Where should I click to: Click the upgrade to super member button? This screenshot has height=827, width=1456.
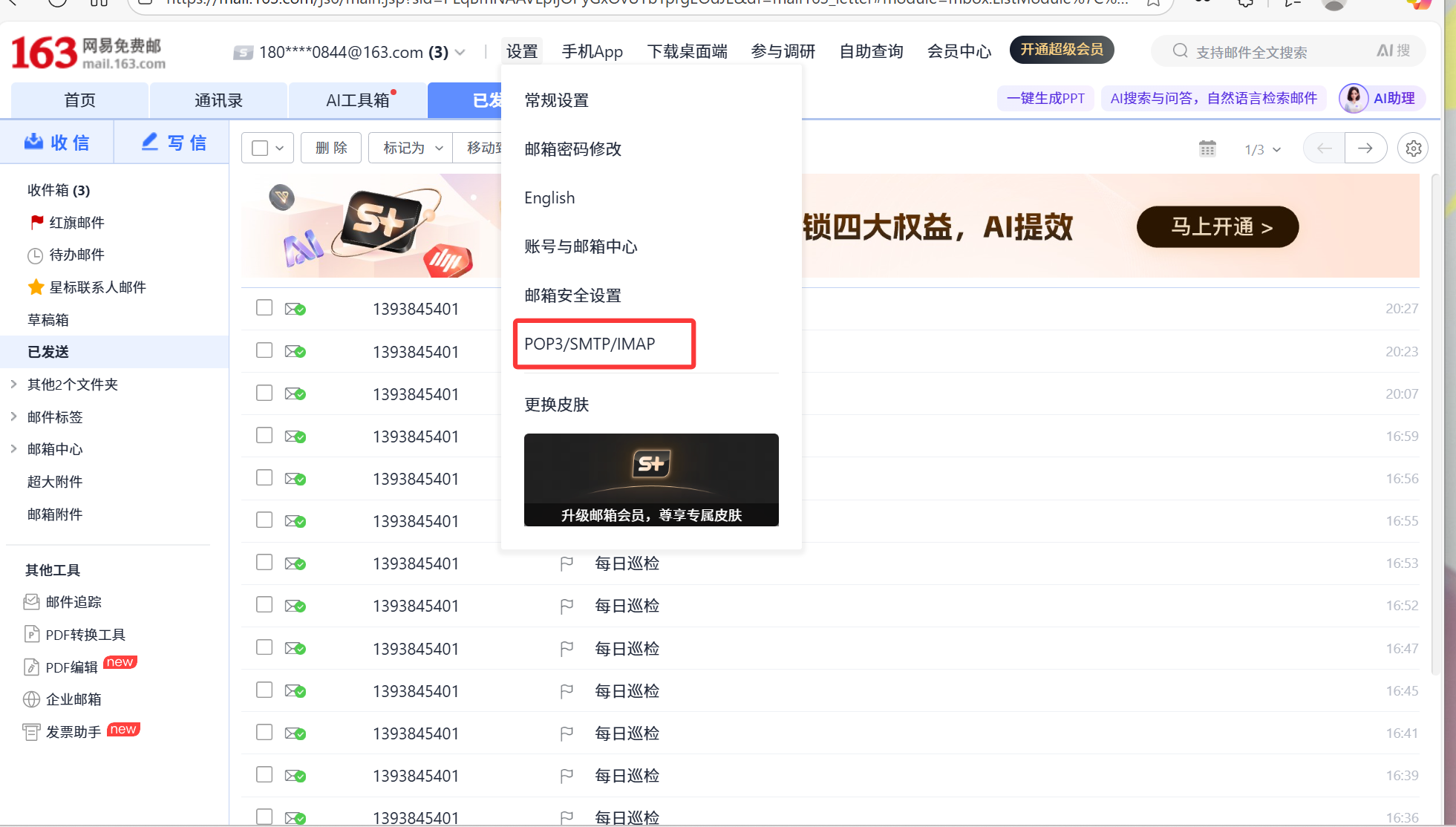pyautogui.click(x=1061, y=50)
